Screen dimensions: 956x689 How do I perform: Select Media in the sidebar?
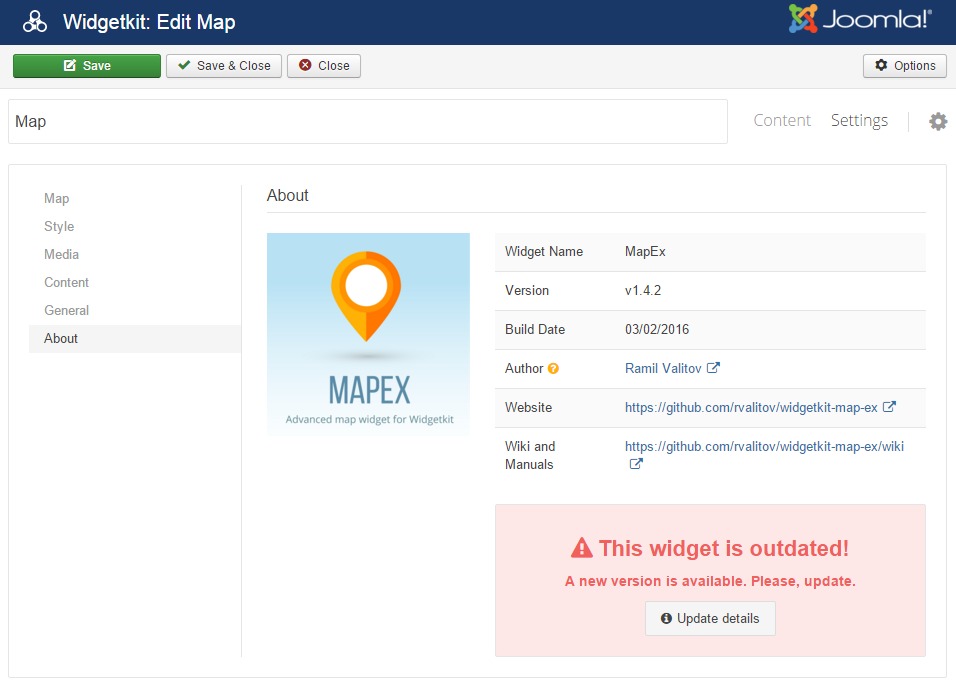pos(135,254)
